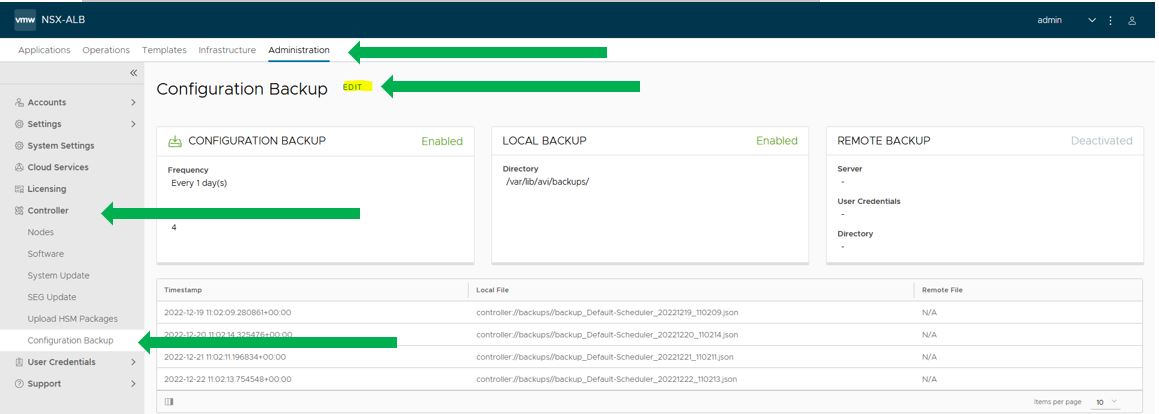Click file backup_Default-Scheduler_20221219_110209.json
This screenshot has width=1159, height=414.
click(x=607, y=313)
